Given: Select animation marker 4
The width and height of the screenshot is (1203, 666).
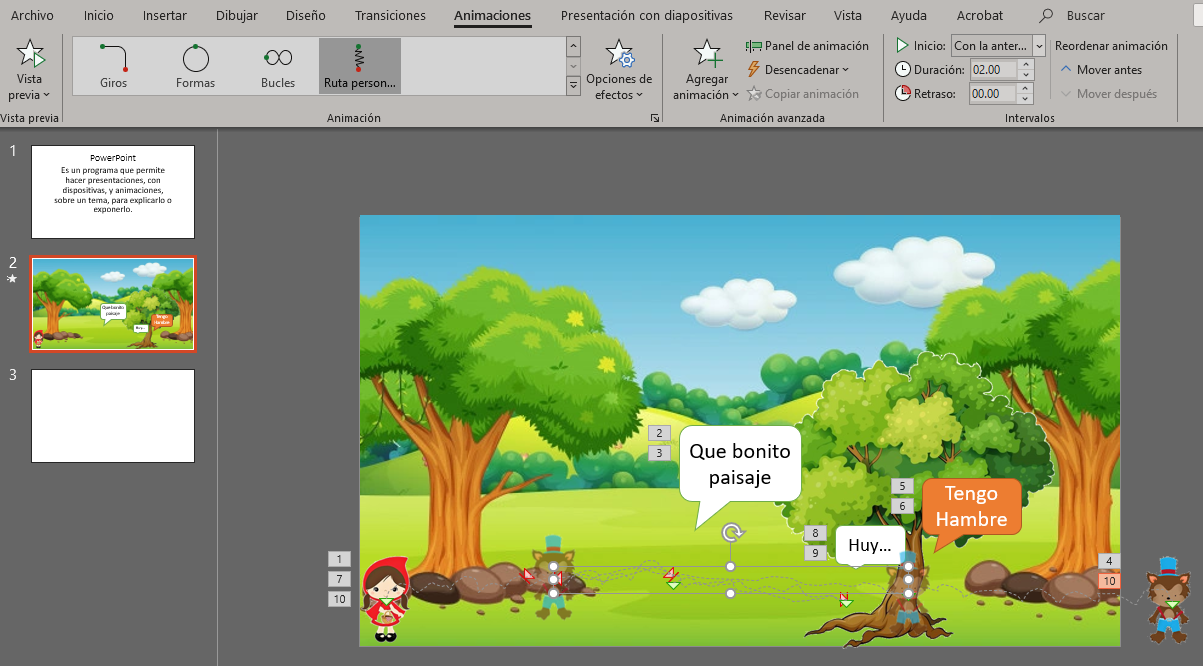Looking at the screenshot, I should click(1109, 561).
